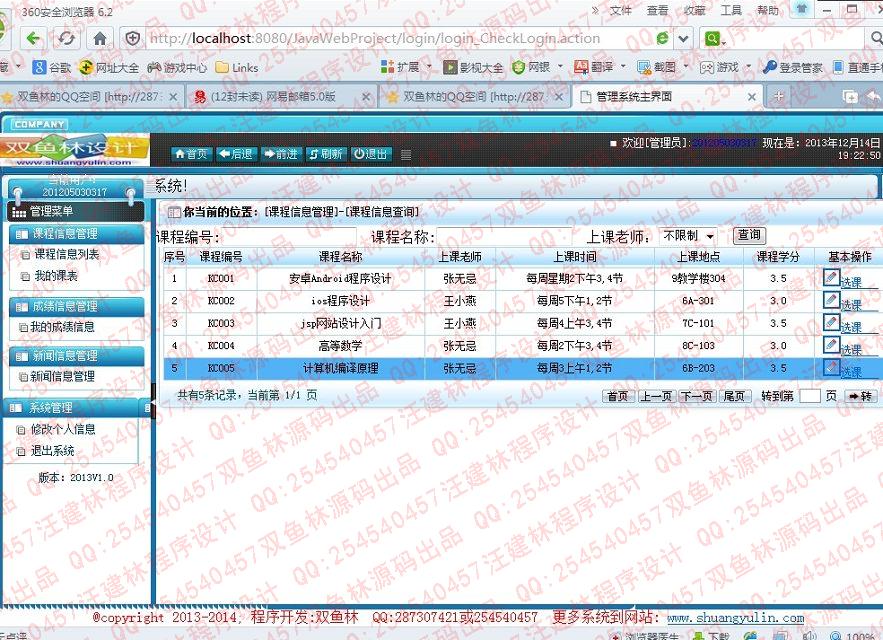Click the list menu icon beside 退出
The width and height of the screenshot is (883, 640).
point(405,154)
